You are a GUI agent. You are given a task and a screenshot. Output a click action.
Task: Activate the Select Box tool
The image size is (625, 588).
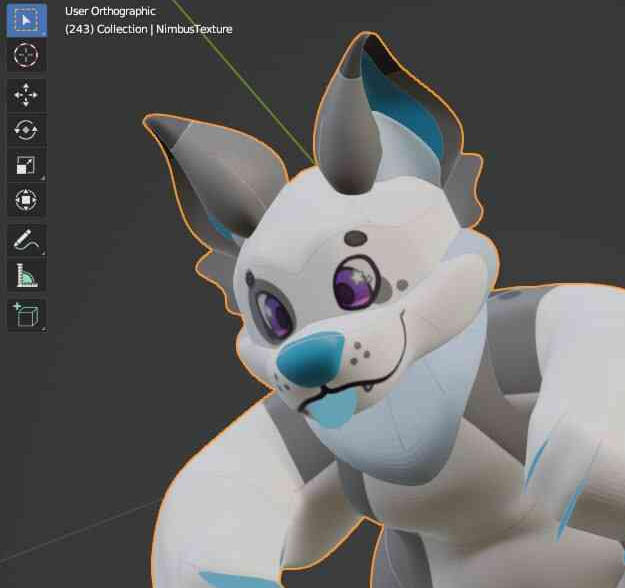[x=26, y=19]
